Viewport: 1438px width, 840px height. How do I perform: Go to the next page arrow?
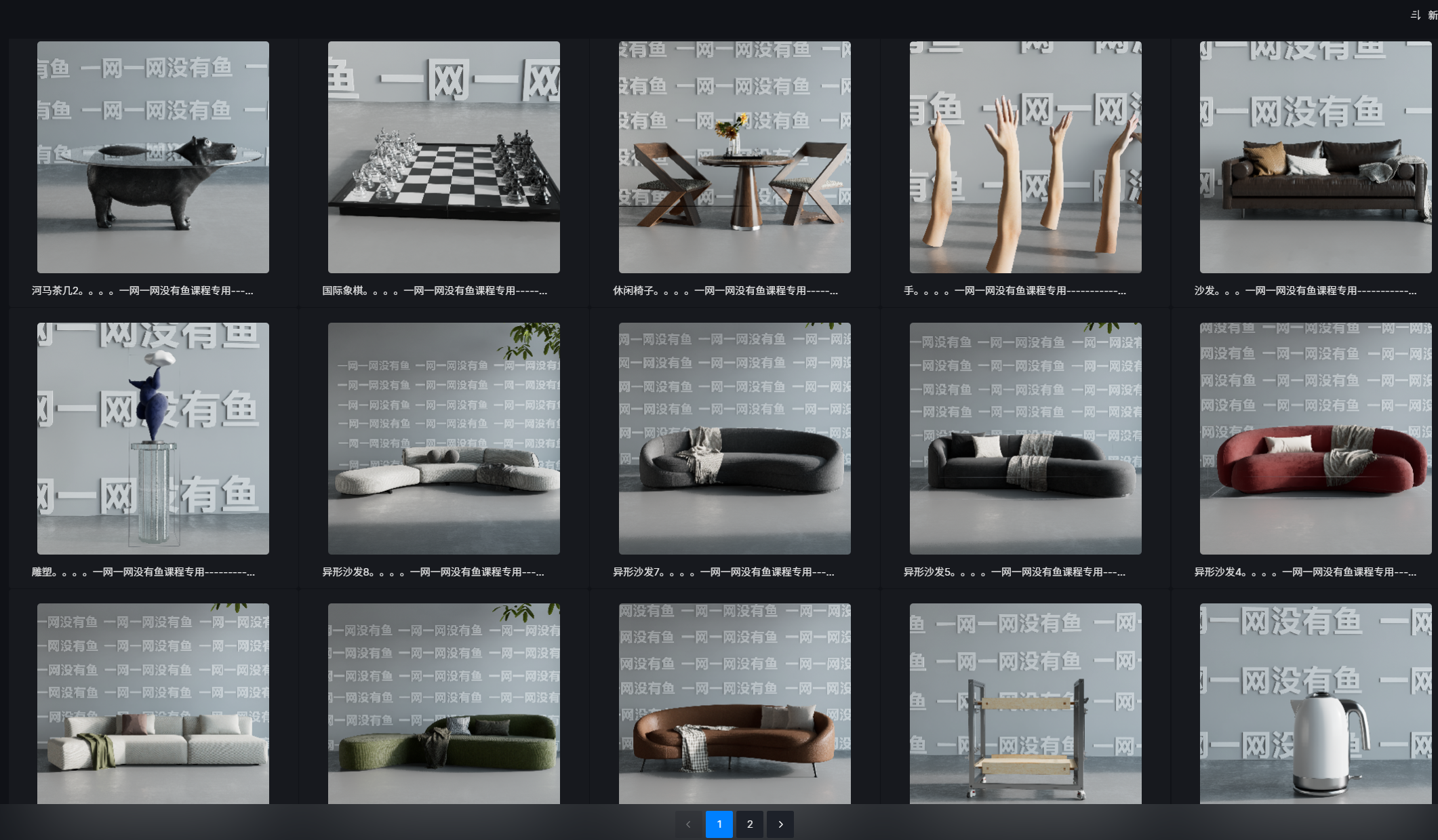coord(780,824)
